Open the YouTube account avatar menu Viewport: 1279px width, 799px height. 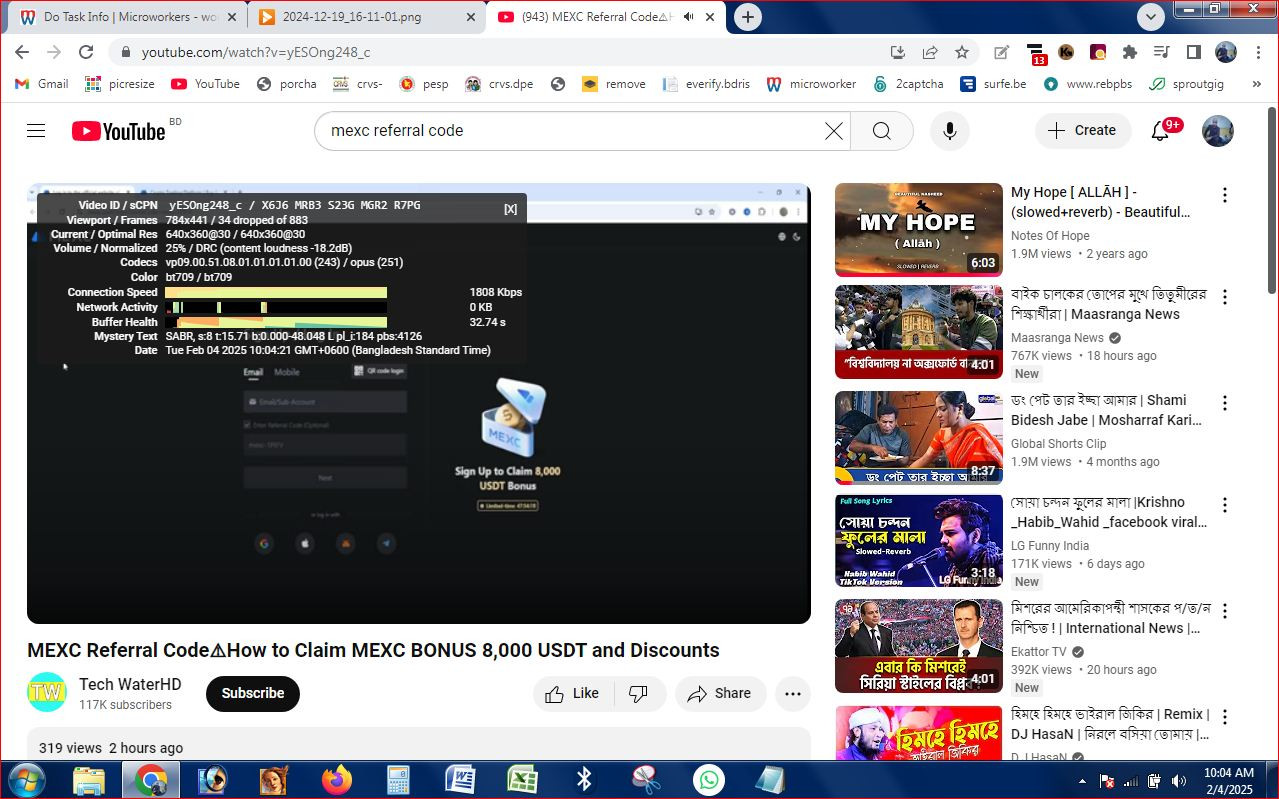(x=1217, y=131)
